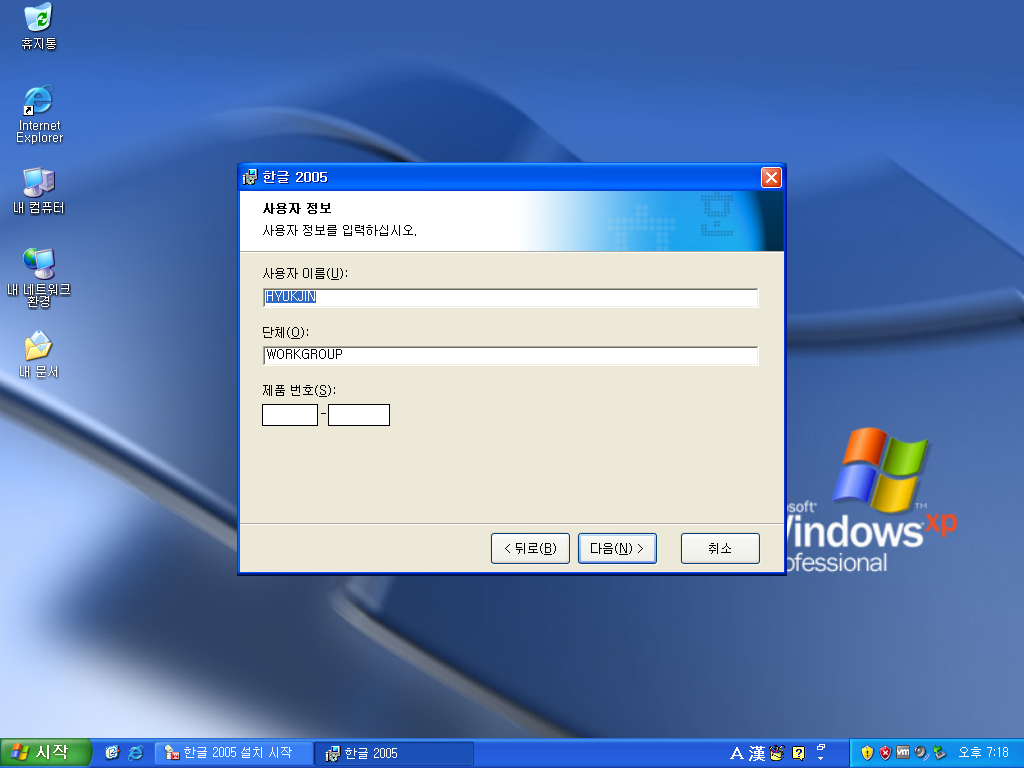Select the My Computer (내 컴퓨터) icon
1024x768 pixels.
click(x=39, y=190)
